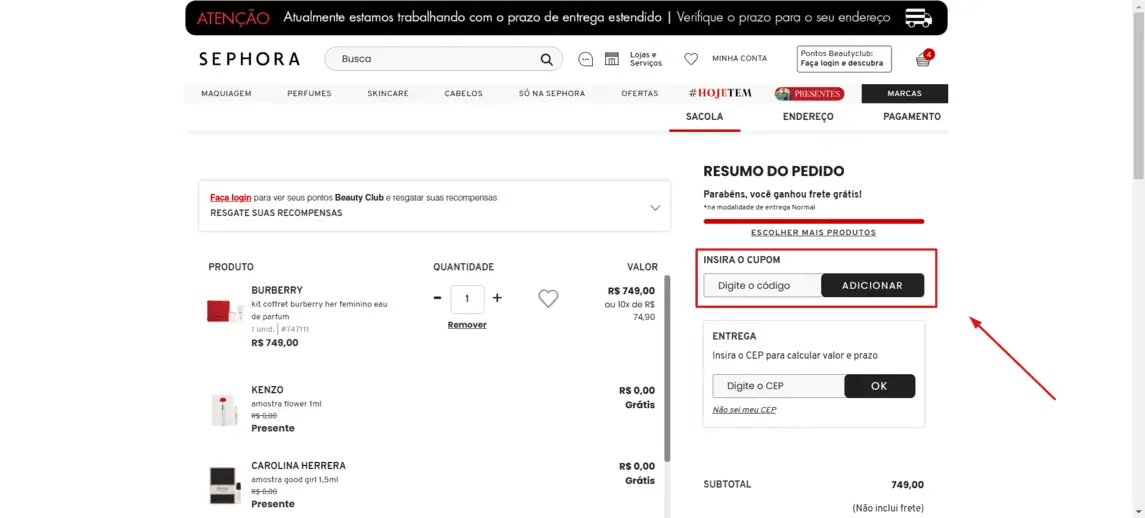Open the Maquiagem menu

(x=226, y=94)
